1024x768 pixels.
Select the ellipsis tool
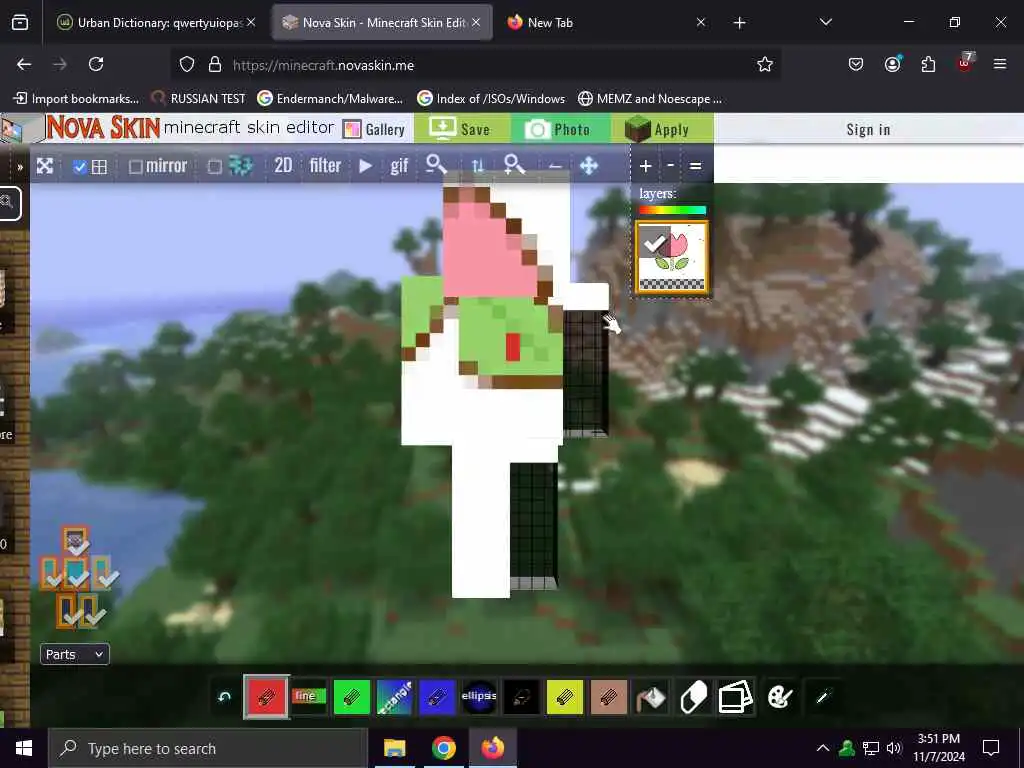479,697
